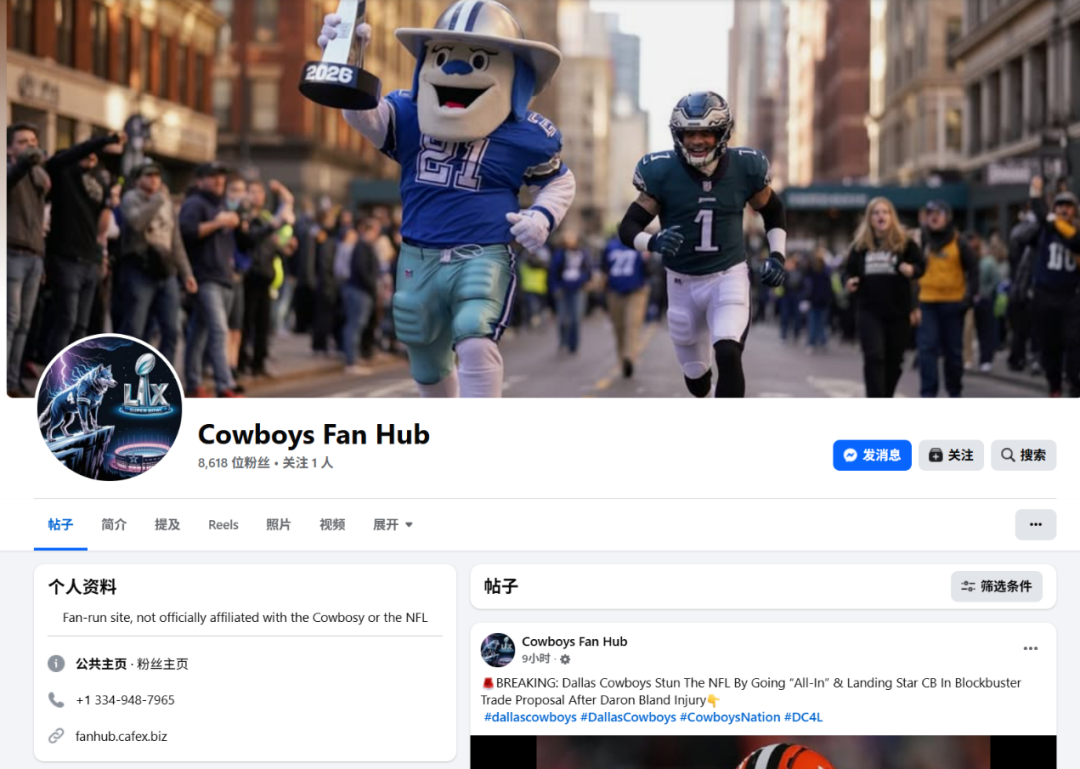The width and height of the screenshot is (1080, 769).
Task: Click the Messenger icon on 发消息 button
Action: coord(850,455)
